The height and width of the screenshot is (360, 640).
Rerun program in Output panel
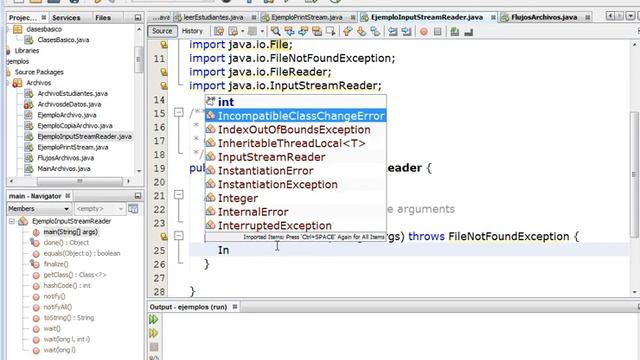click(x=154, y=319)
